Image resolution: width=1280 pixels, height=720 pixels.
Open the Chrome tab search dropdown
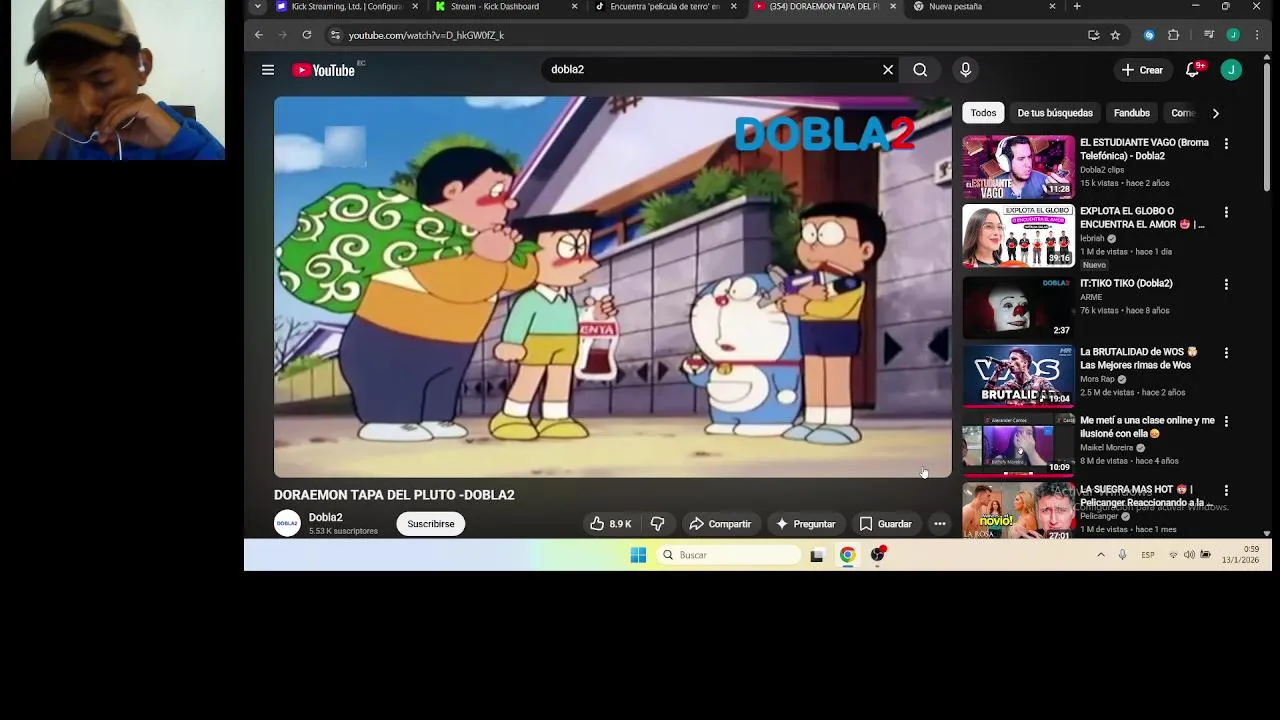(257, 6)
